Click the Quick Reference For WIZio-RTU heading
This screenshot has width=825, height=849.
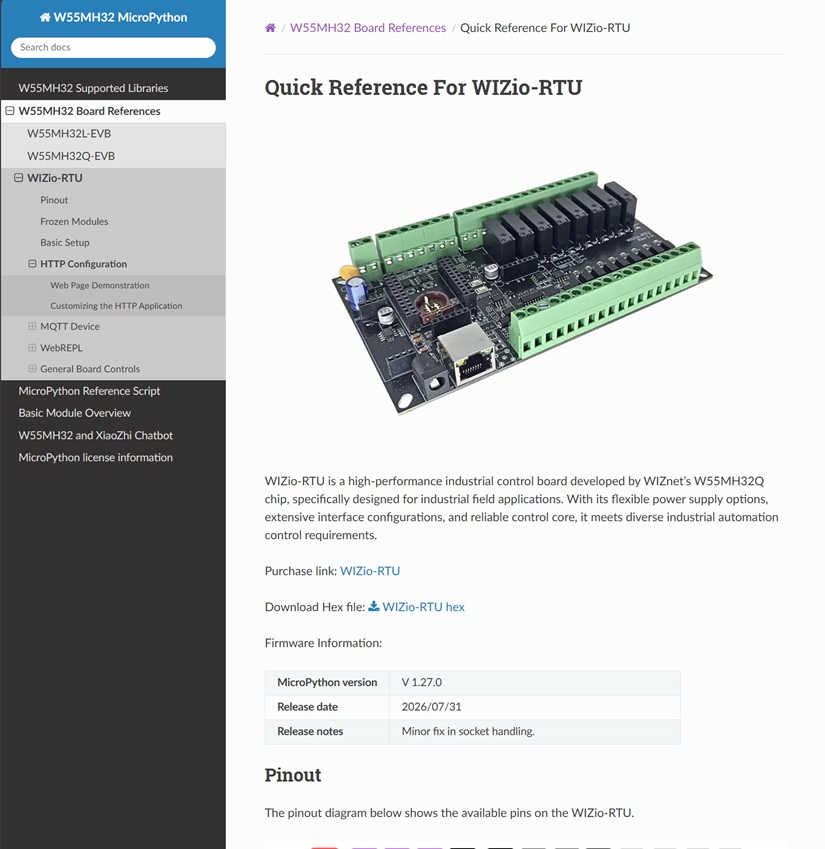pos(423,87)
